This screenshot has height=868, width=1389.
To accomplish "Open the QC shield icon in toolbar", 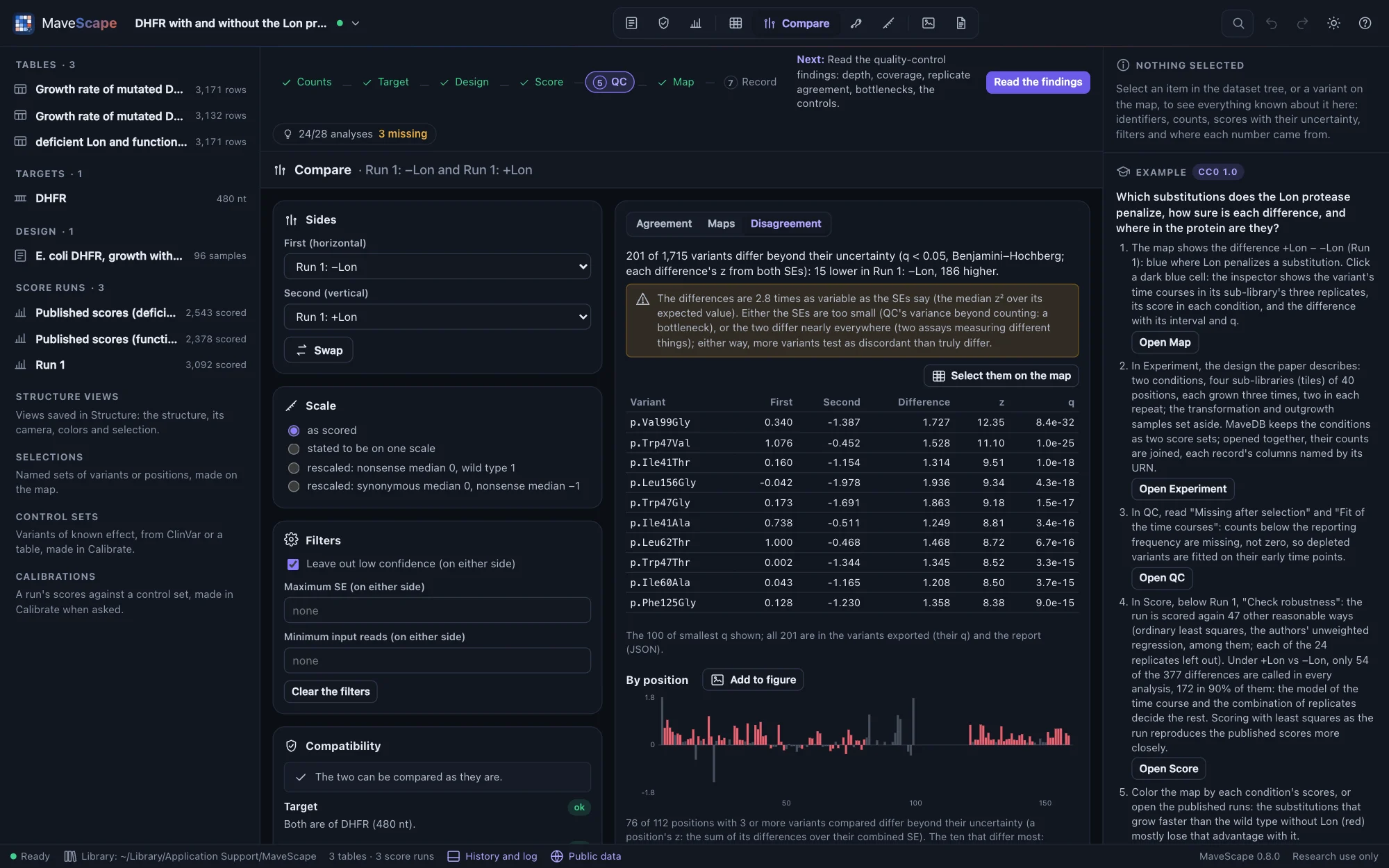I will pos(663,23).
